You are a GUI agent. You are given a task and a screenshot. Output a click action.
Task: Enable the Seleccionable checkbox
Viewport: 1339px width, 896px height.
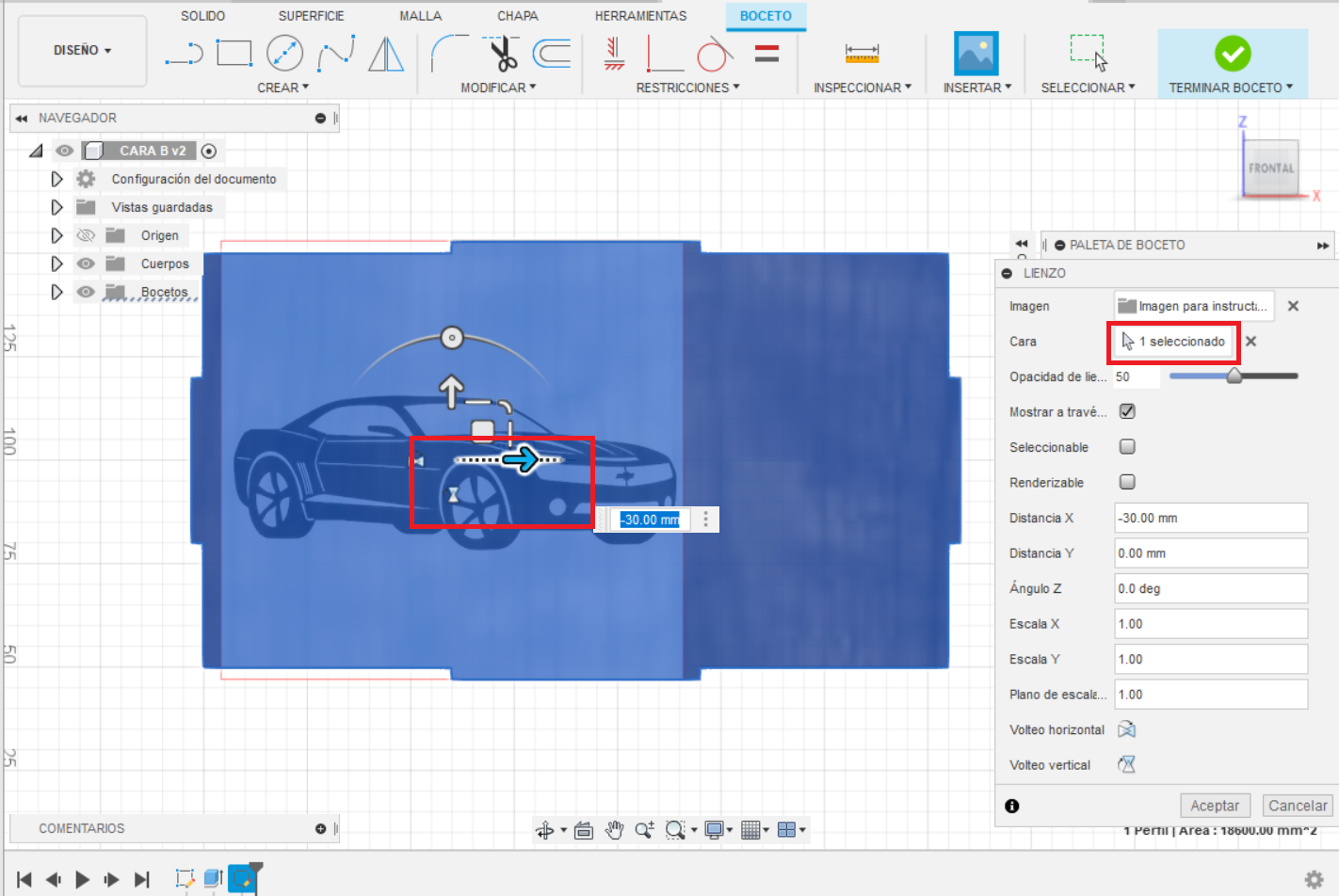(x=1127, y=447)
